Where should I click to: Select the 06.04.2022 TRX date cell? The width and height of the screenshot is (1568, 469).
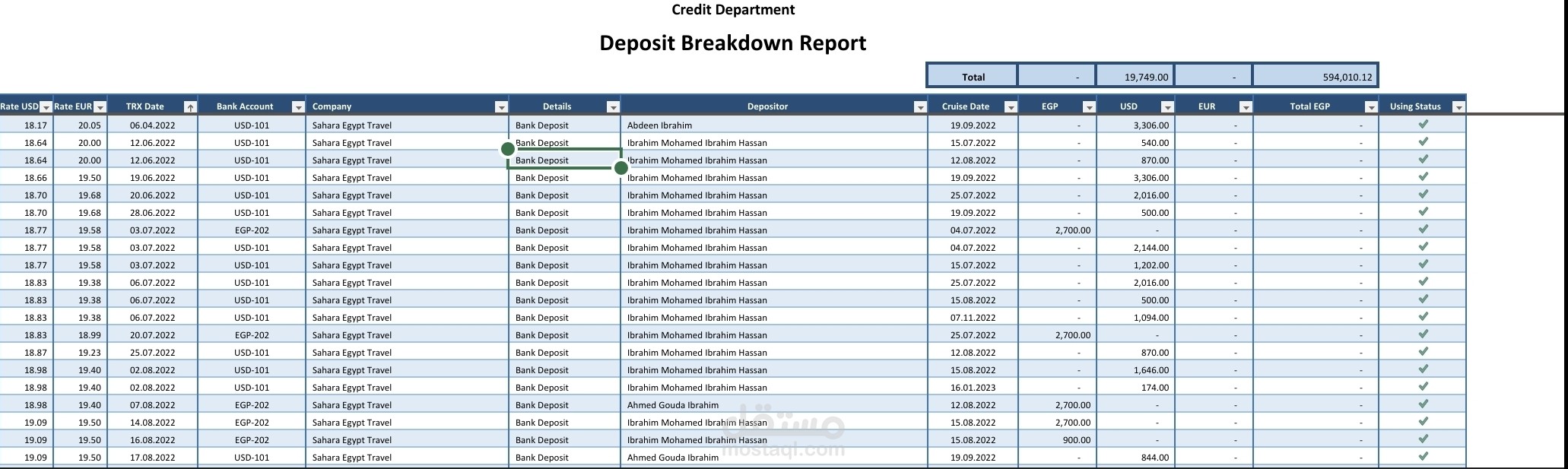[x=152, y=125]
